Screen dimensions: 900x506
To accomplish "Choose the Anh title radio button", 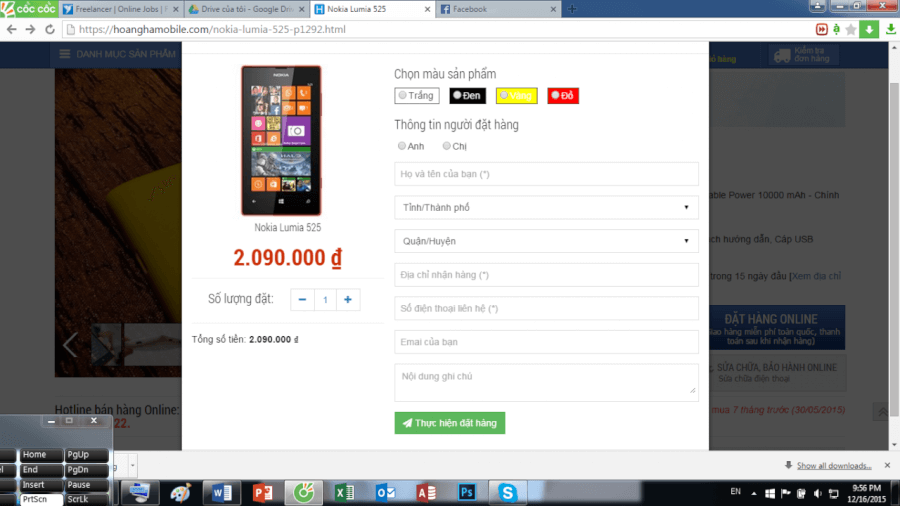I will (x=402, y=146).
